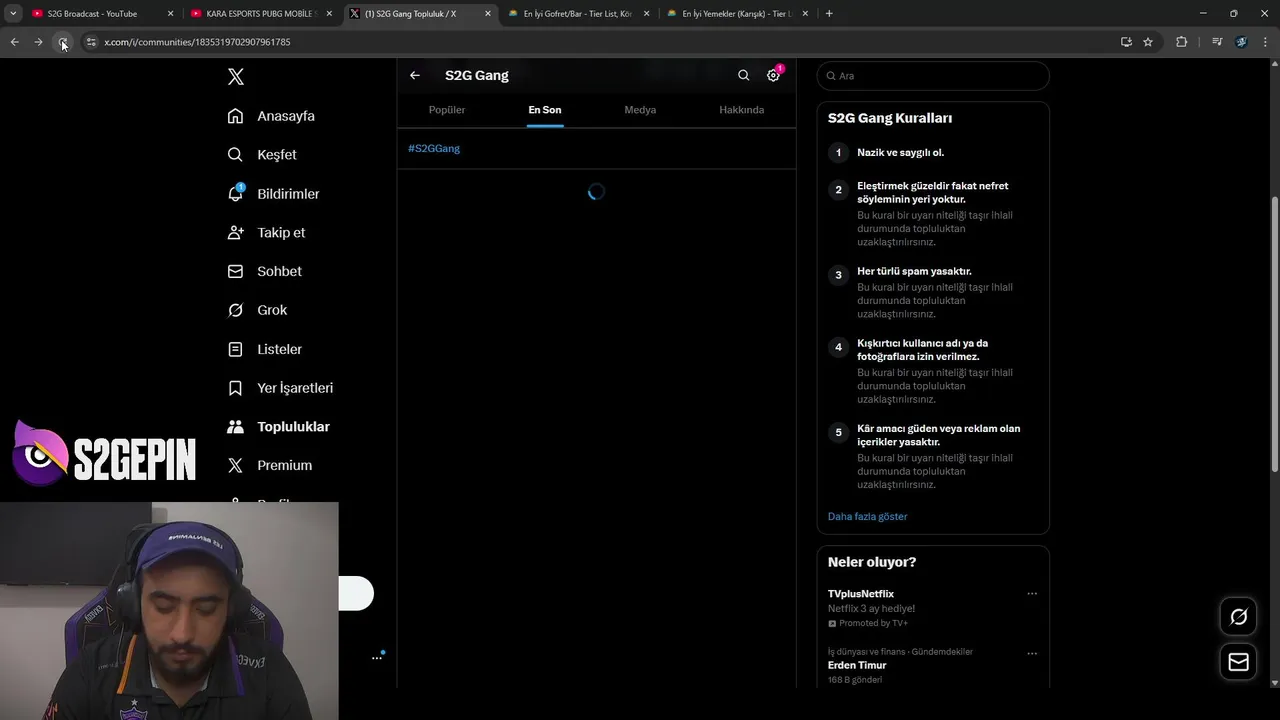Click Neler oluyor? heading
This screenshot has width=1280, height=720.
coord(872,562)
